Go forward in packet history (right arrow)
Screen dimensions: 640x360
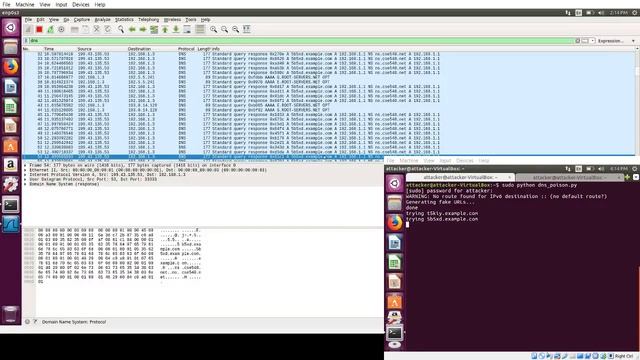143,29
